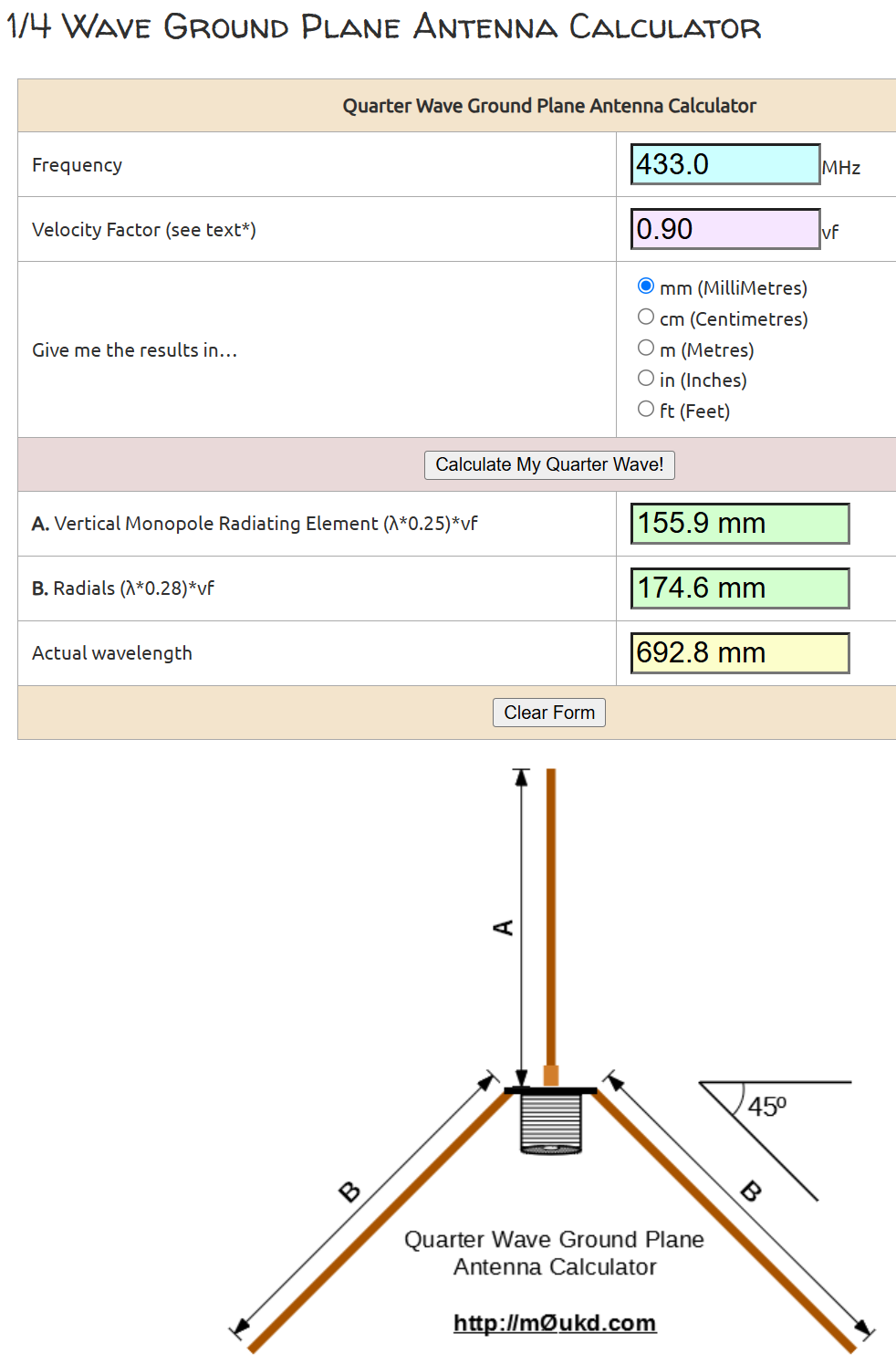Click the 45° angle indicator in diagram
896x1364 pixels.
coord(766,1107)
